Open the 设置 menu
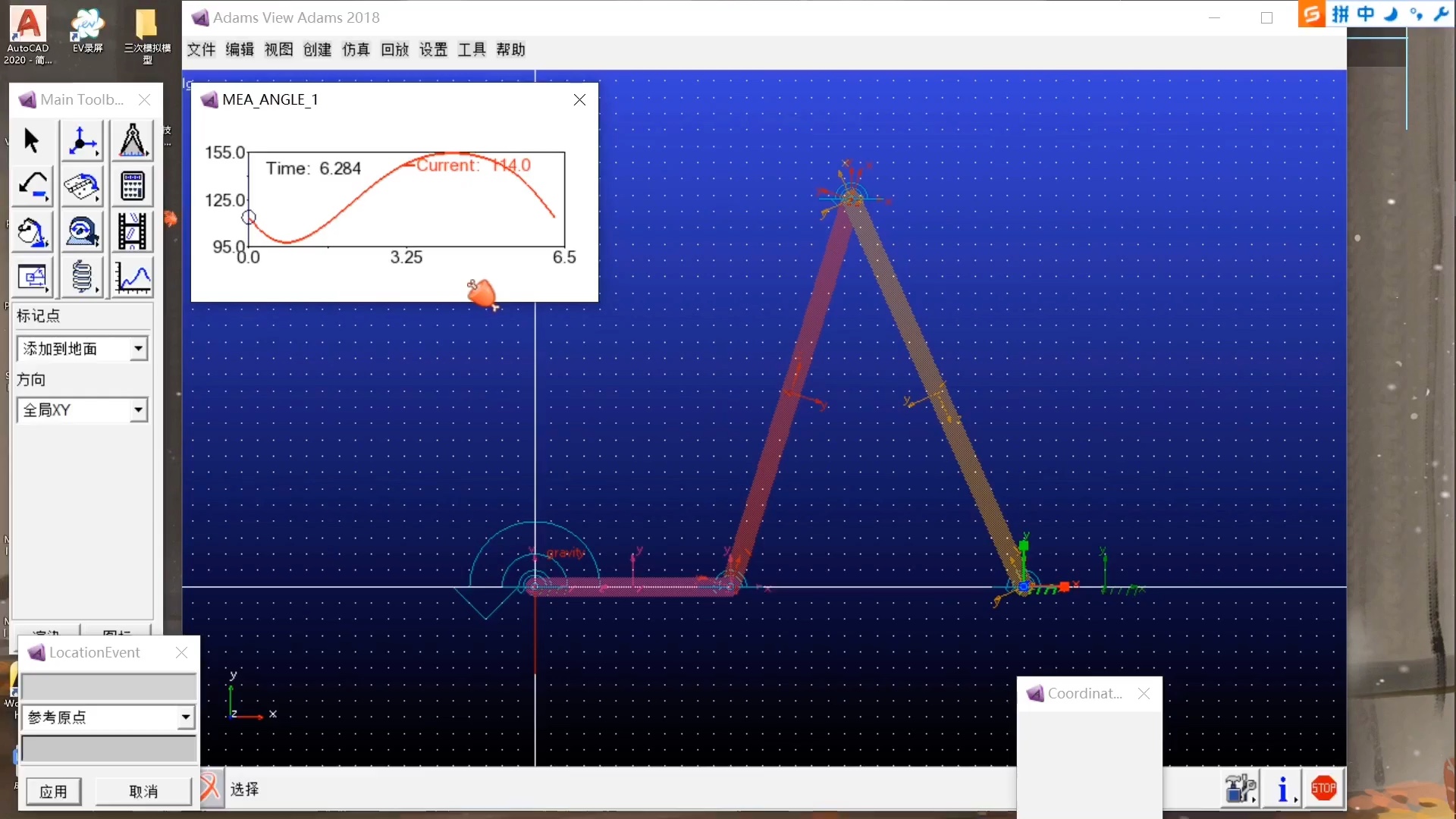1456x819 pixels. pos(433,50)
